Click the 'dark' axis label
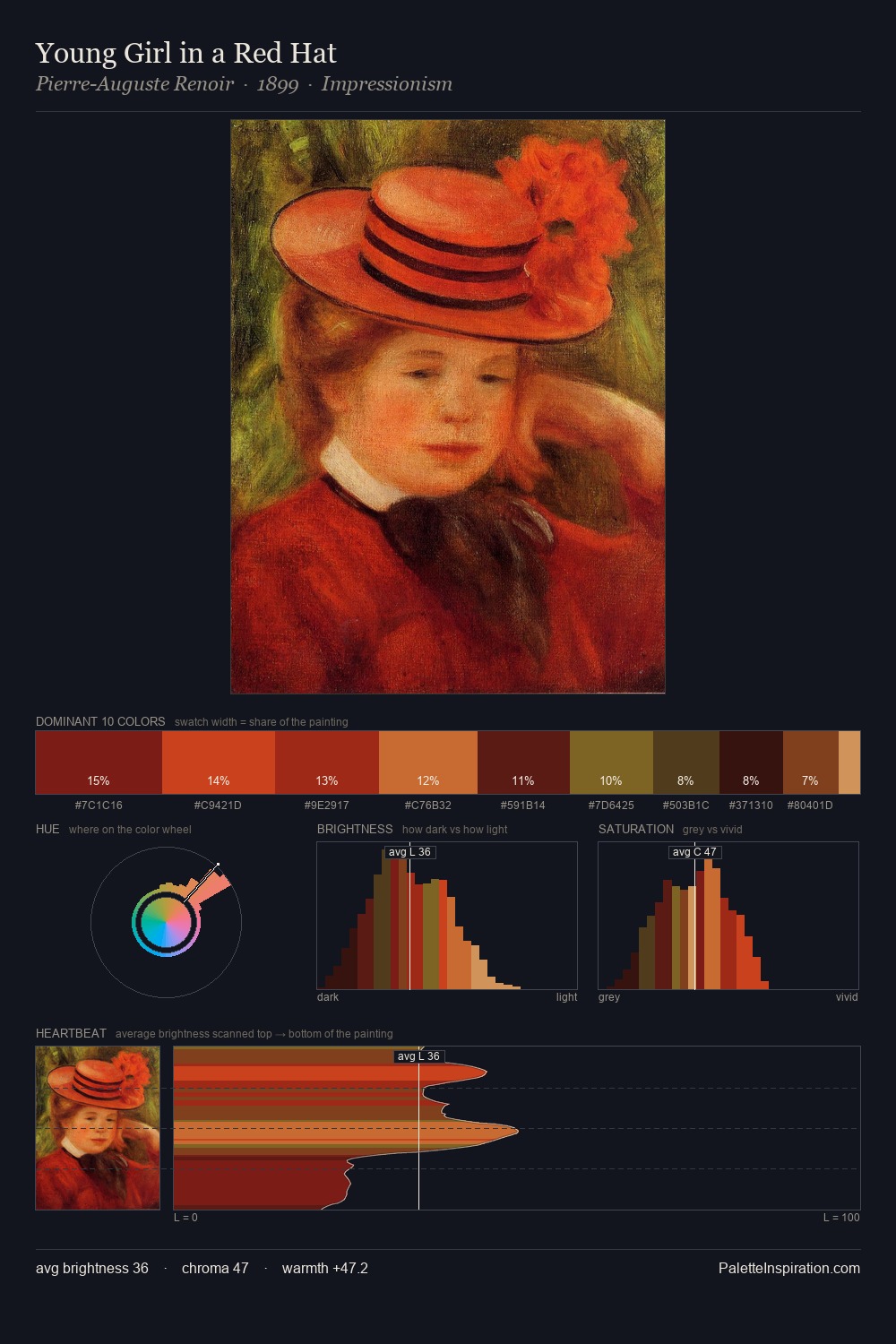896x1344 pixels. coord(328,997)
